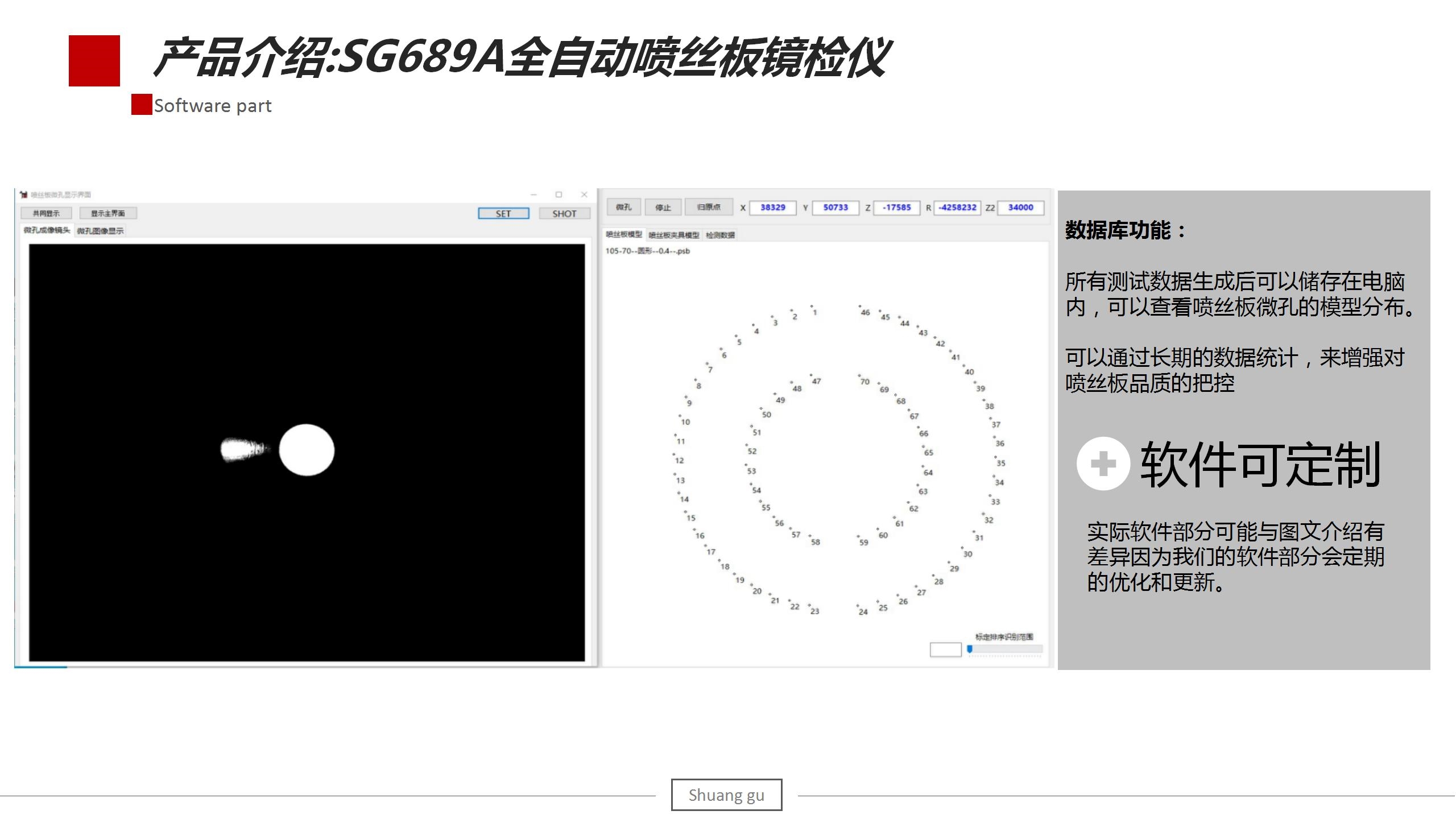
Task: Click the R value field -4258232
Action: coord(958,208)
